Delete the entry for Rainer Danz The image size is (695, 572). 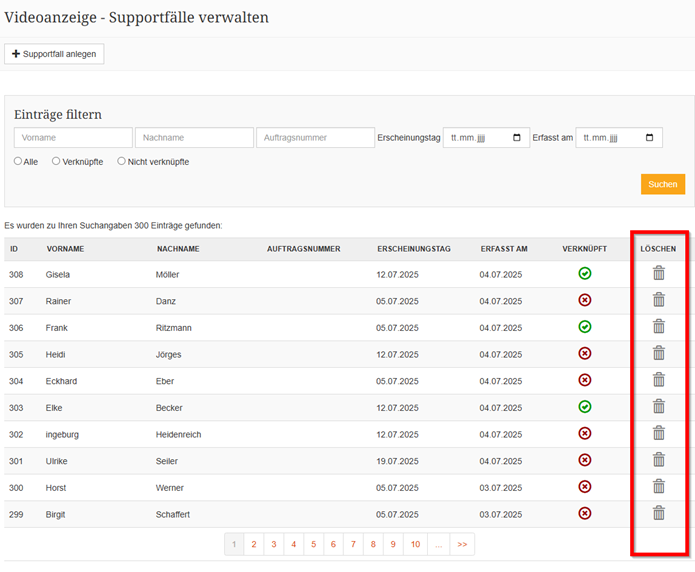(659, 300)
